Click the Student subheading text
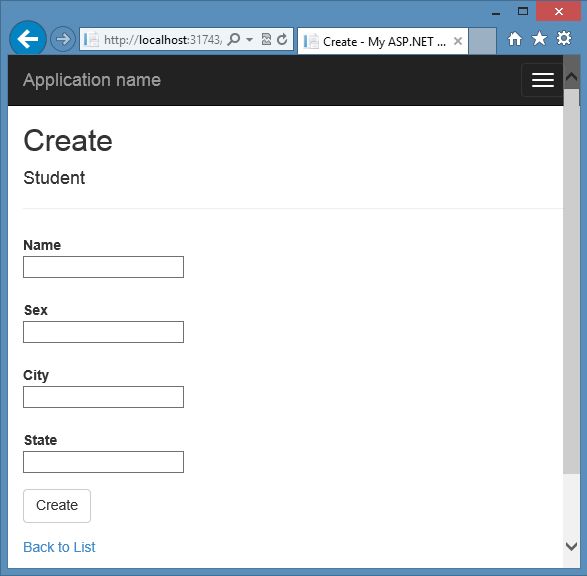The image size is (587, 576). pos(54,178)
